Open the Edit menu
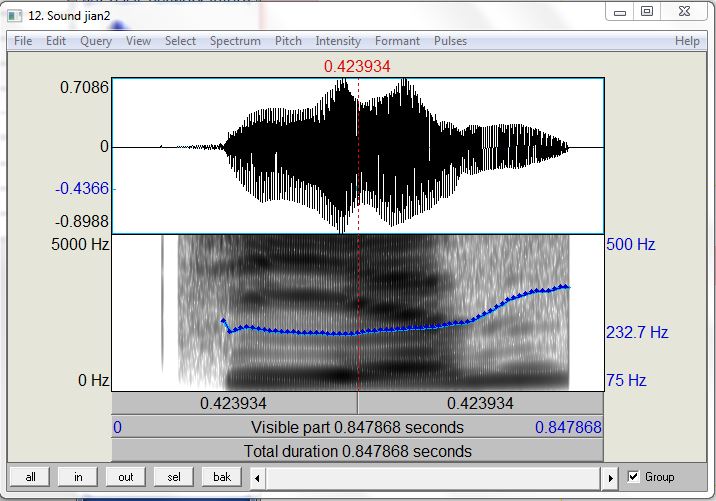This screenshot has height=501, width=716. pos(56,41)
